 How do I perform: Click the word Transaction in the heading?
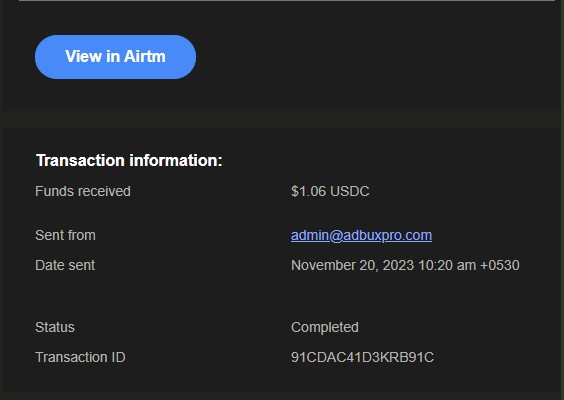click(x=80, y=160)
